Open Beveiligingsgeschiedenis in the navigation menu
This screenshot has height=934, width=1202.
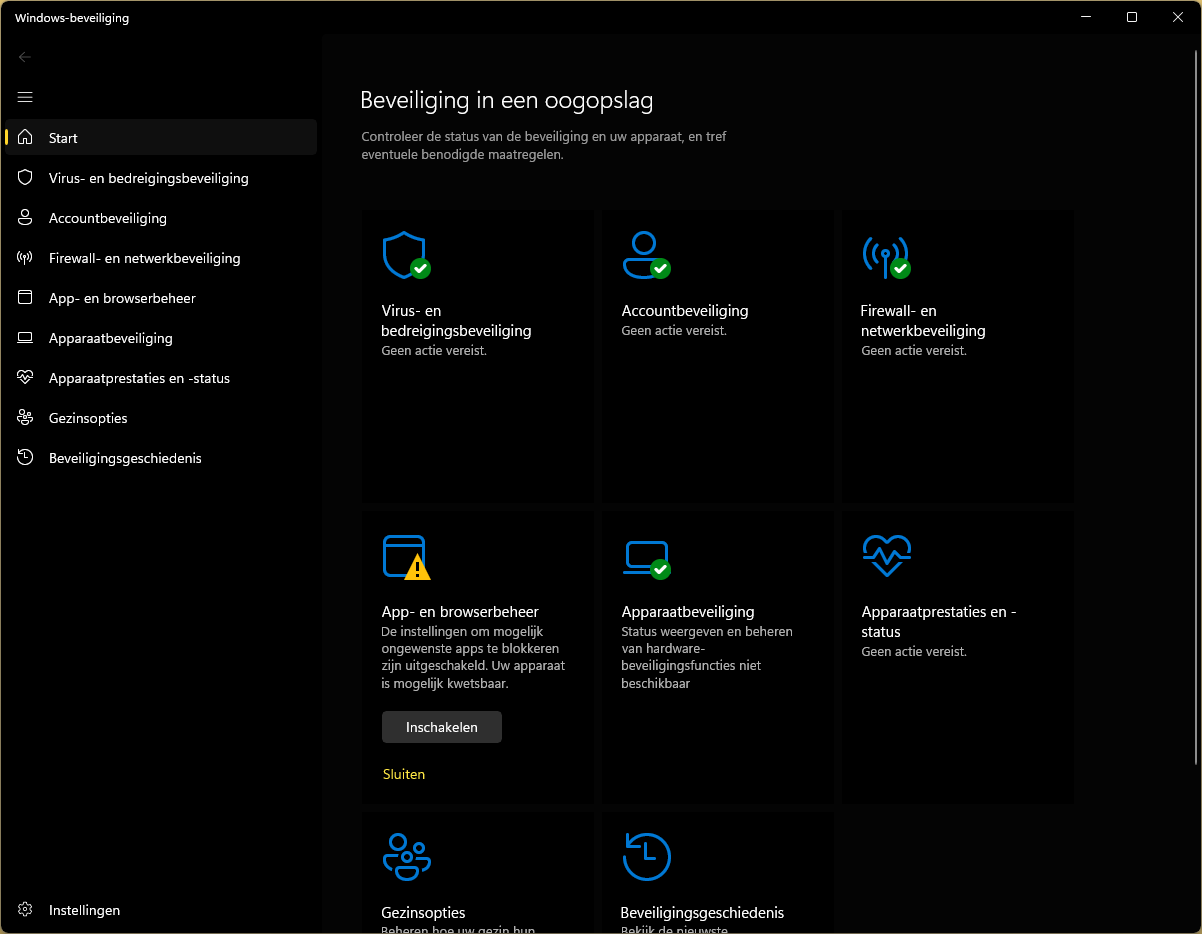(x=161, y=458)
